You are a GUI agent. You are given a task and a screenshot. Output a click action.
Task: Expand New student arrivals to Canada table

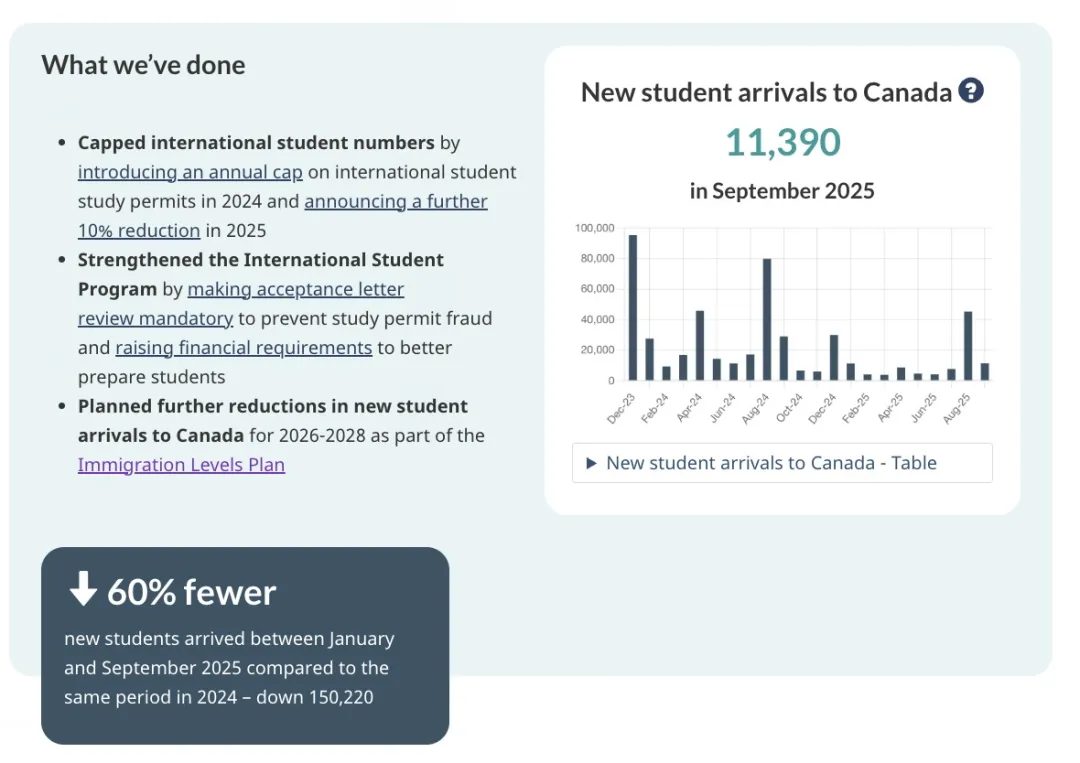point(771,463)
